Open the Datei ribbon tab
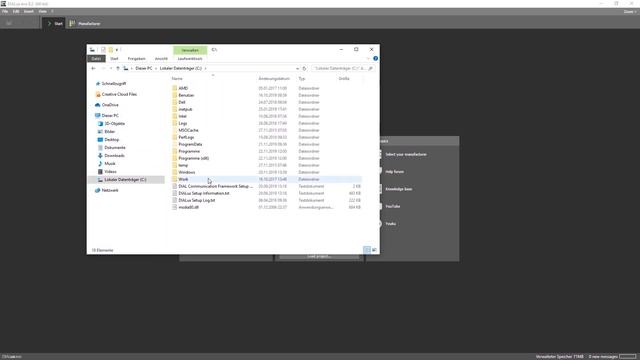The height and width of the screenshot is (360, 640). pos(96,59)
